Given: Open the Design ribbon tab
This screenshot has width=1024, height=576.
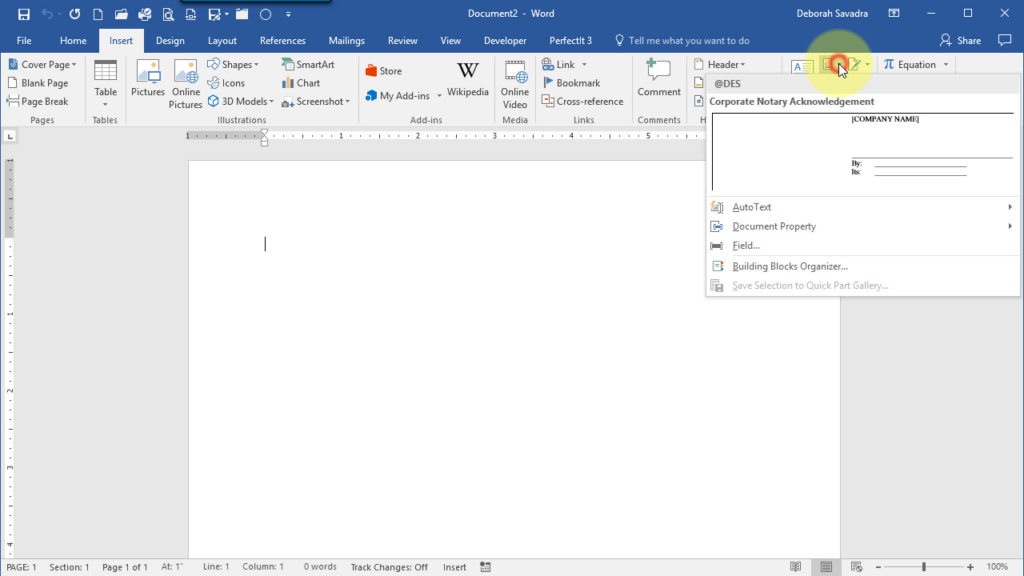Looking at the screenshot, I should [170, 40].
